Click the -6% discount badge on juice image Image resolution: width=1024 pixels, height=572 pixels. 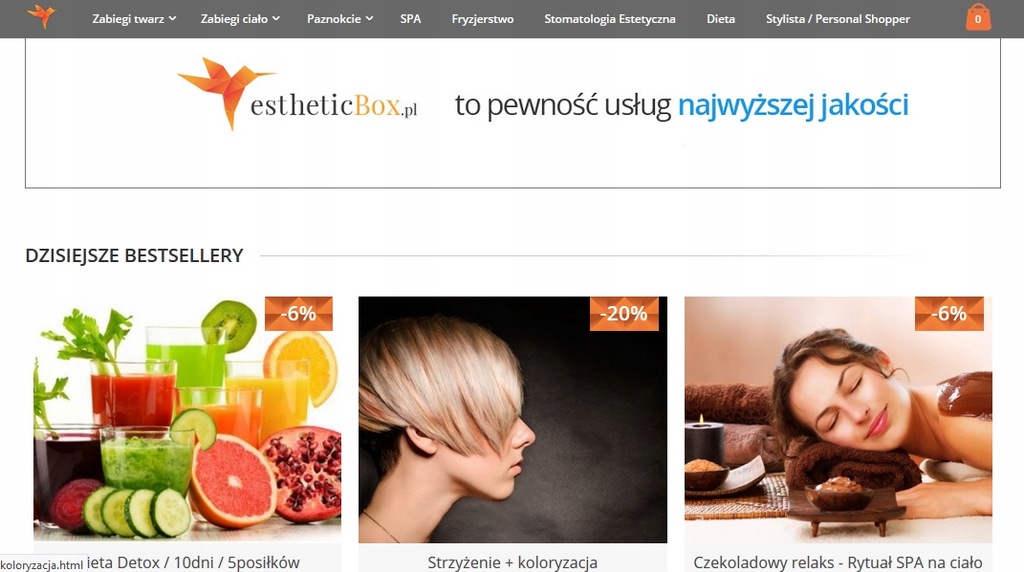[x=298, y=313]
